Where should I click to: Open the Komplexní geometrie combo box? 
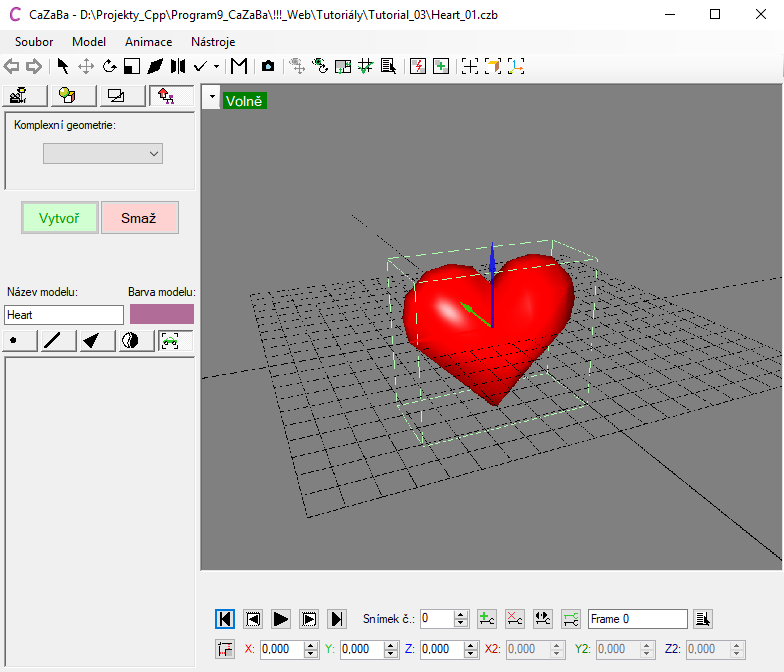(102, 153)
